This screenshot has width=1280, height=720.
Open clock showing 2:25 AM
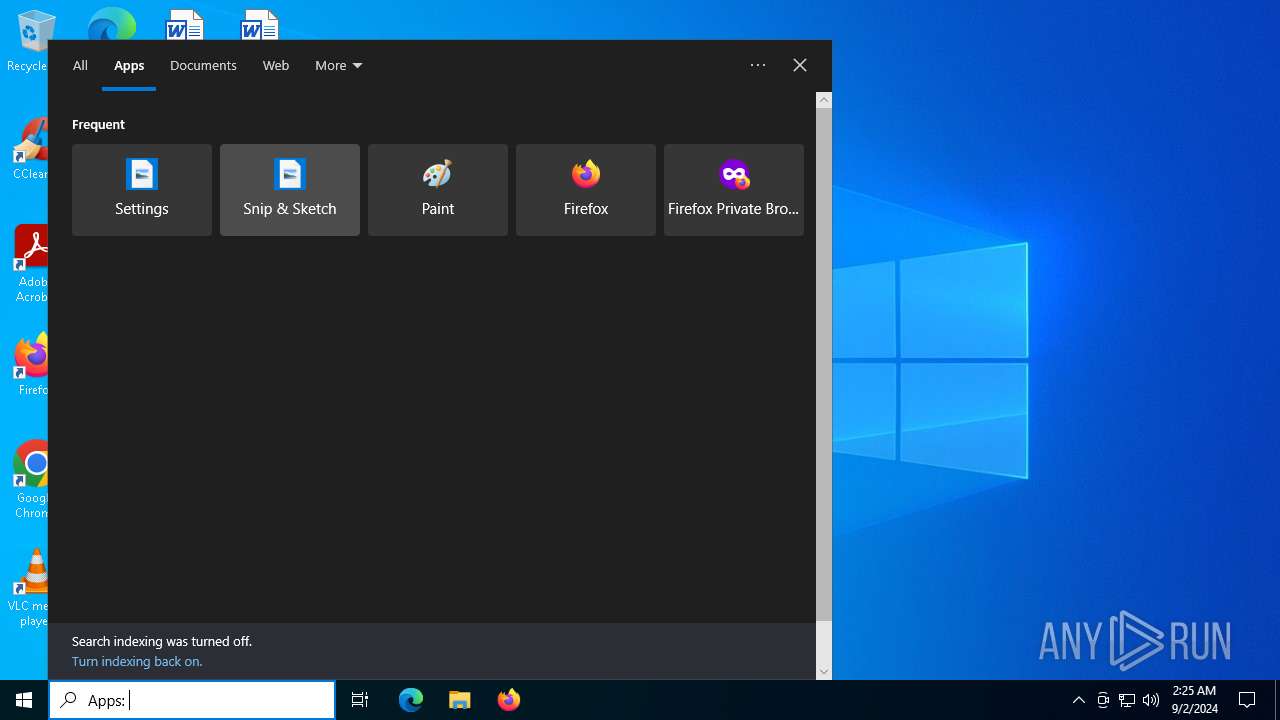1194,700
